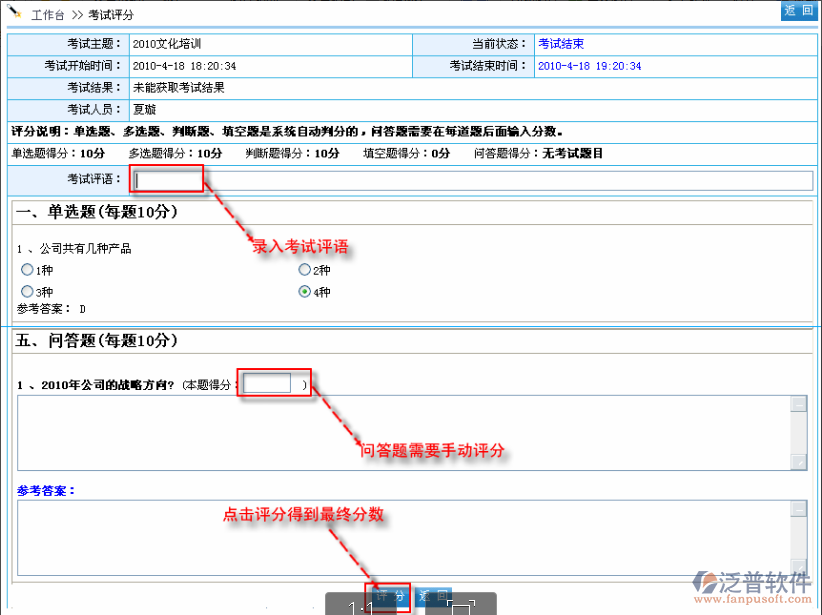The width and height of the screenshot is (822, 615).
Task: Click the 本题得分 score input box
Action: pos(267,384)
